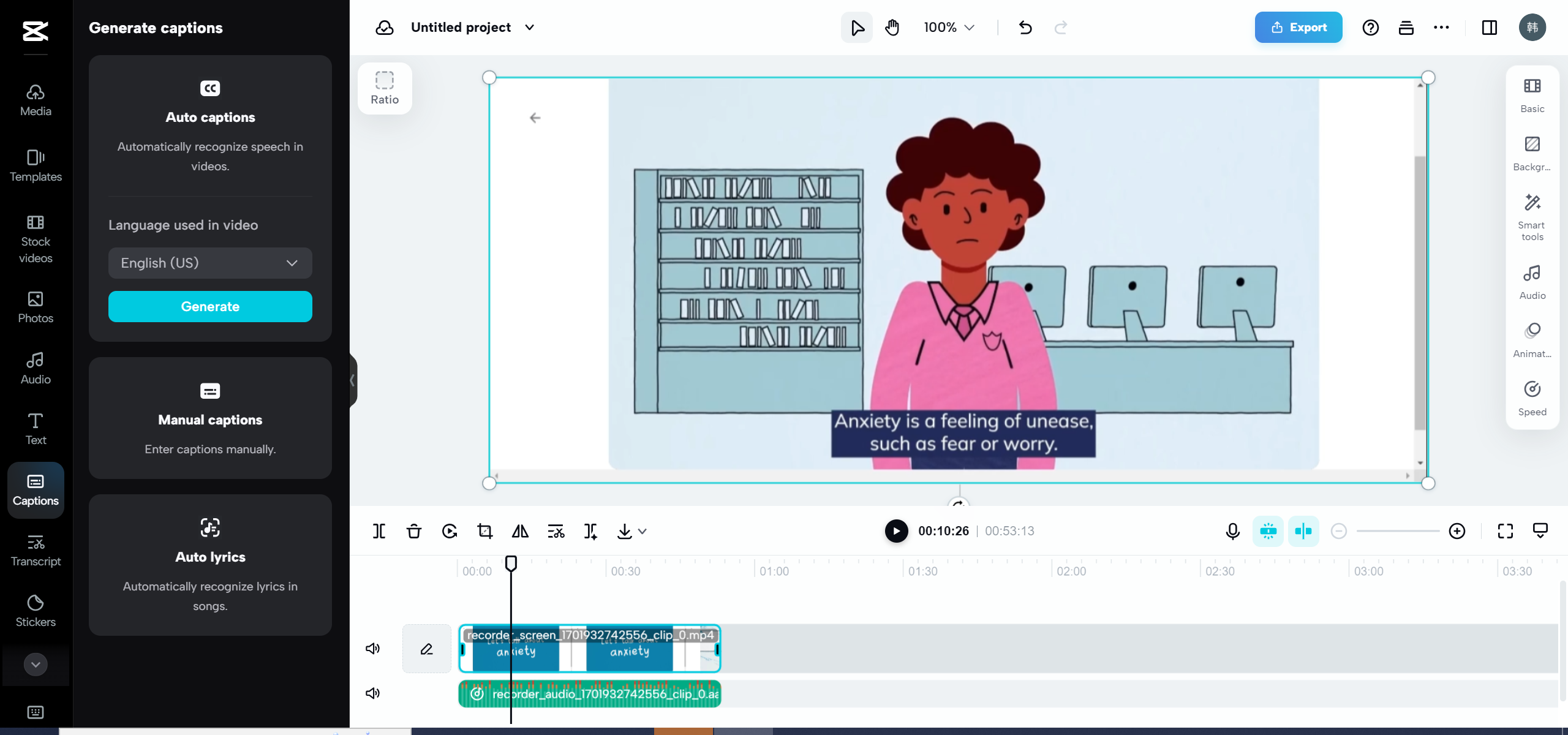Open the Stickers tab in sidebar
This screenshot has height=735, width=1568.
(36, 611)
